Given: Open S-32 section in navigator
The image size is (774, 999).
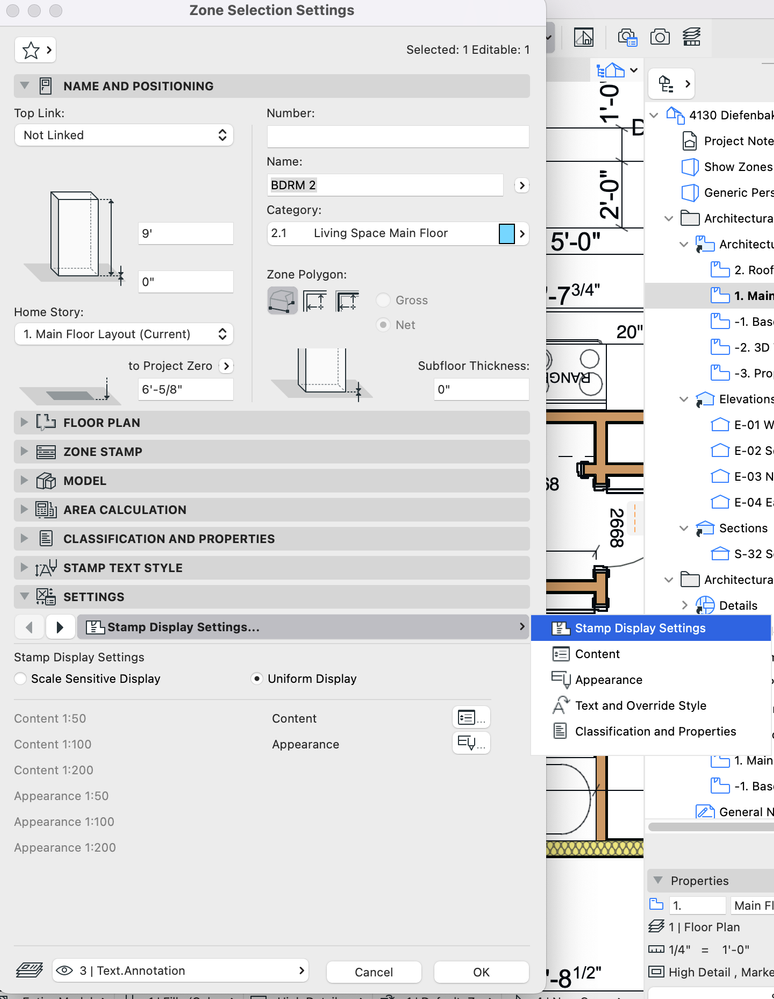Looking at the screenshot, I should 742,554.
